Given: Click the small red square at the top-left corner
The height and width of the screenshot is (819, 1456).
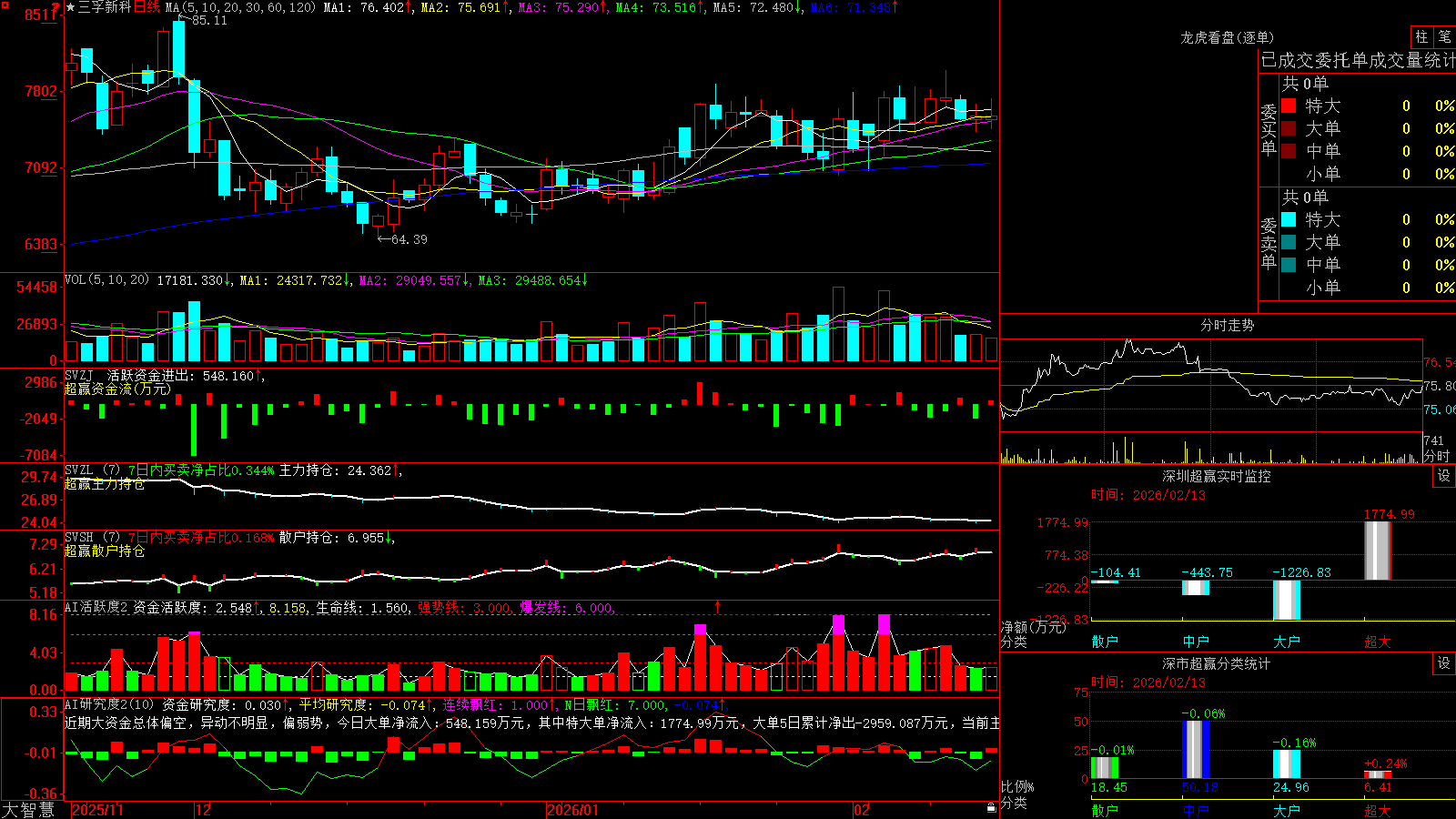Looking at the screenshot, I should pos(3,3).
